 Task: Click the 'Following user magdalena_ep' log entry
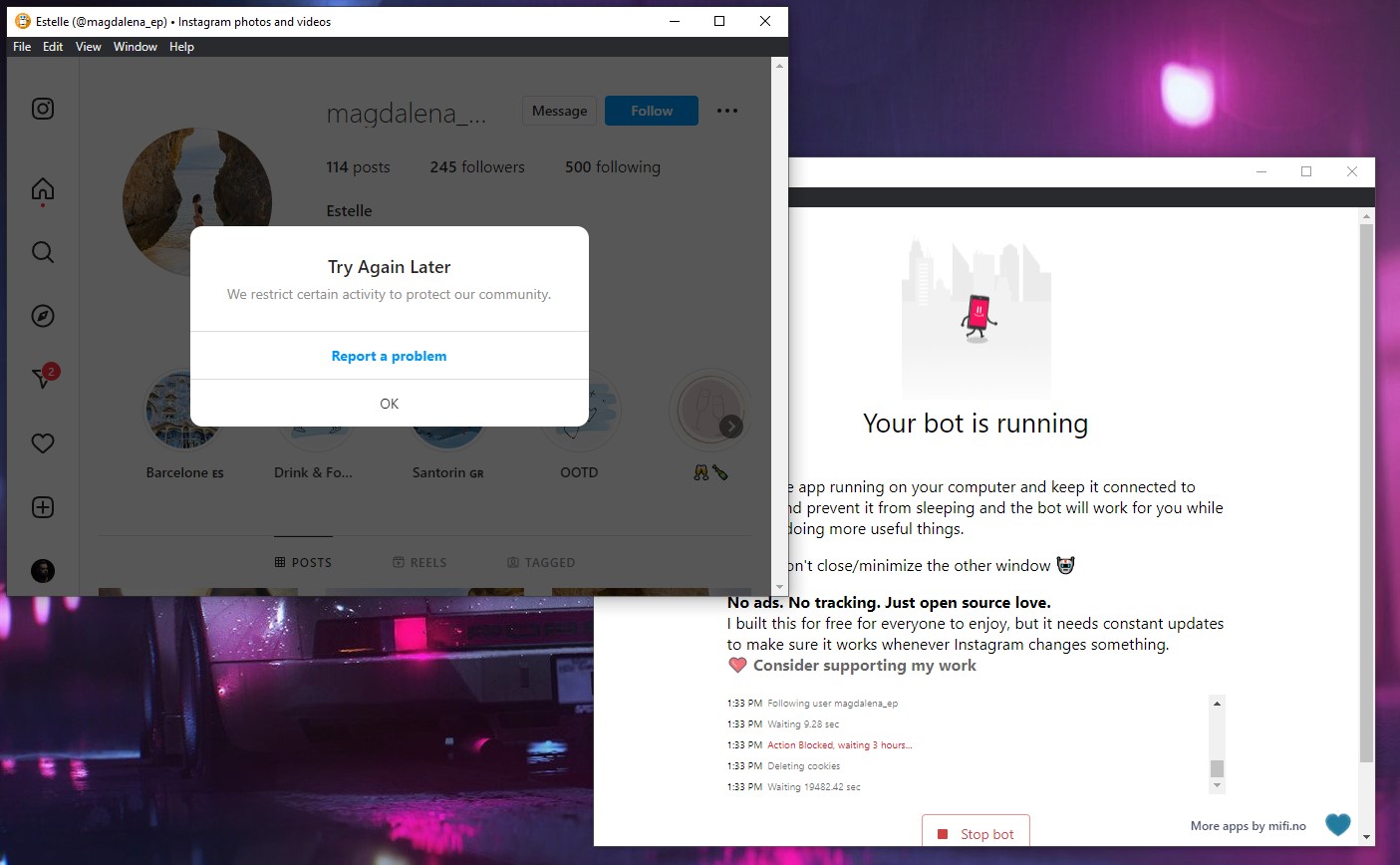[832, 704]
